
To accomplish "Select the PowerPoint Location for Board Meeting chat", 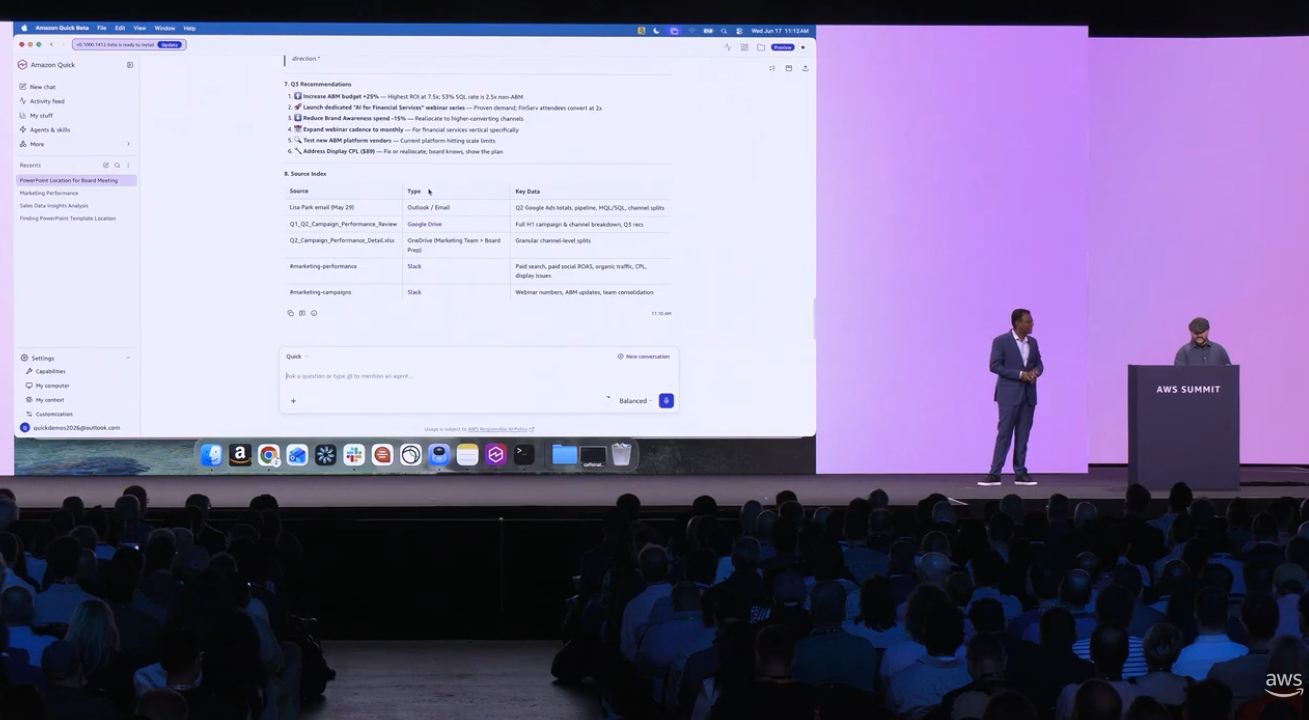I will tap(76, 181).
